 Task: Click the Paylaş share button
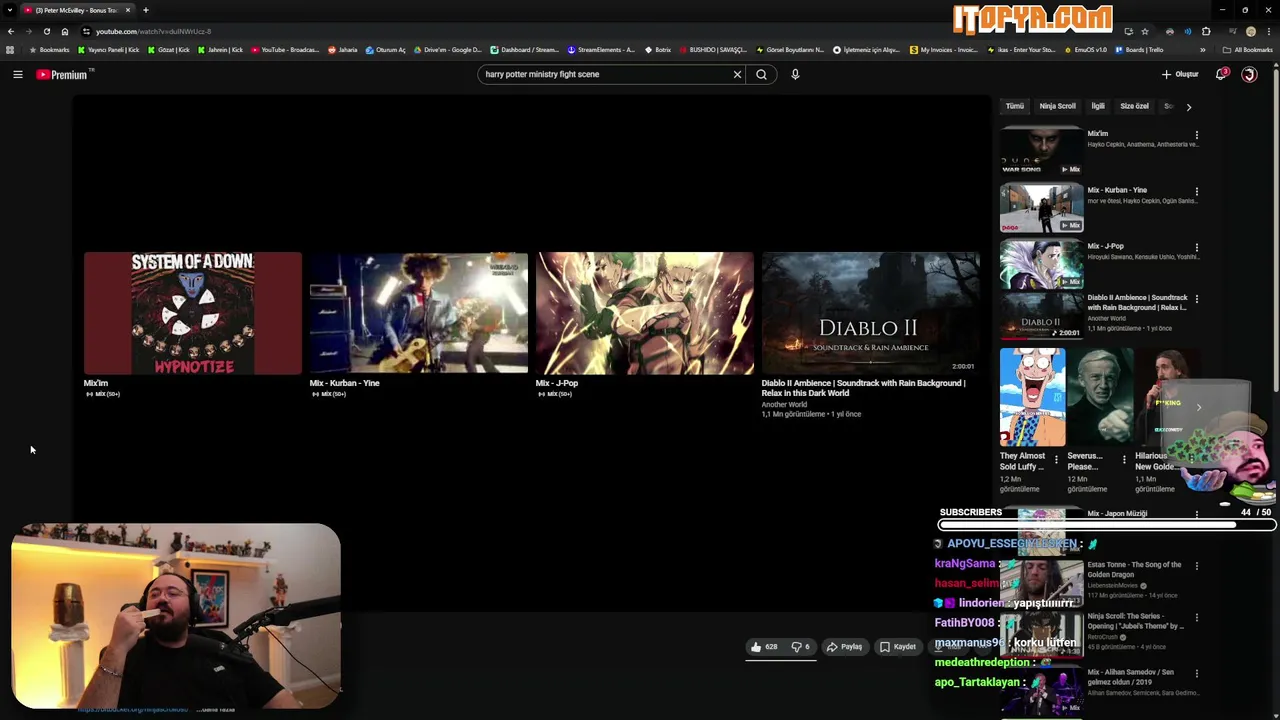pos(844,647)
